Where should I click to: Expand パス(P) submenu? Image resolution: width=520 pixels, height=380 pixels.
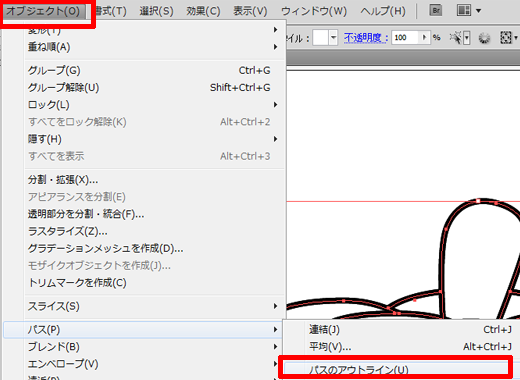coord(143,330)
